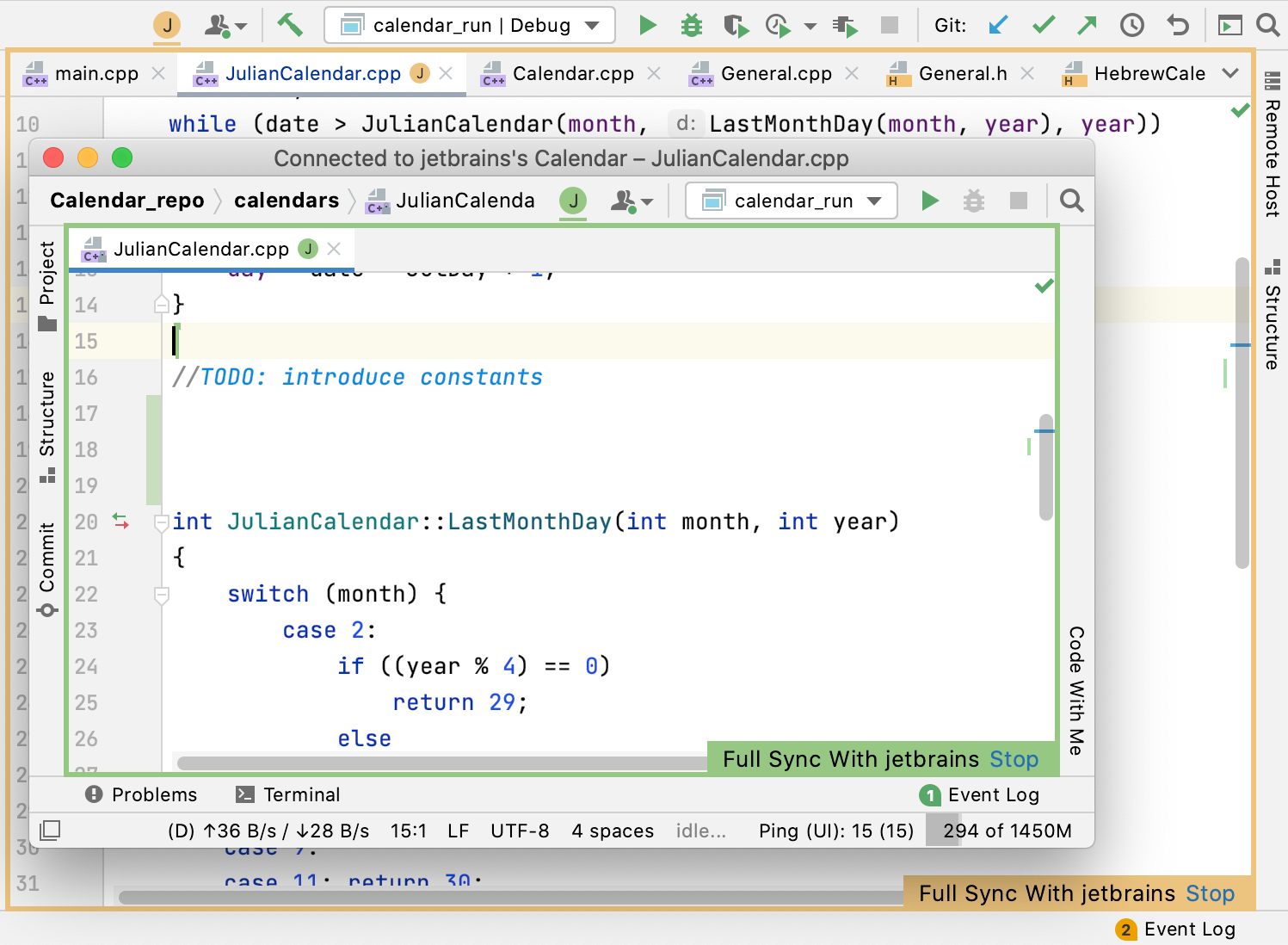Push changes with the Git push arrow
This screenshot has height=945, width=1288.
(1087, 25)
